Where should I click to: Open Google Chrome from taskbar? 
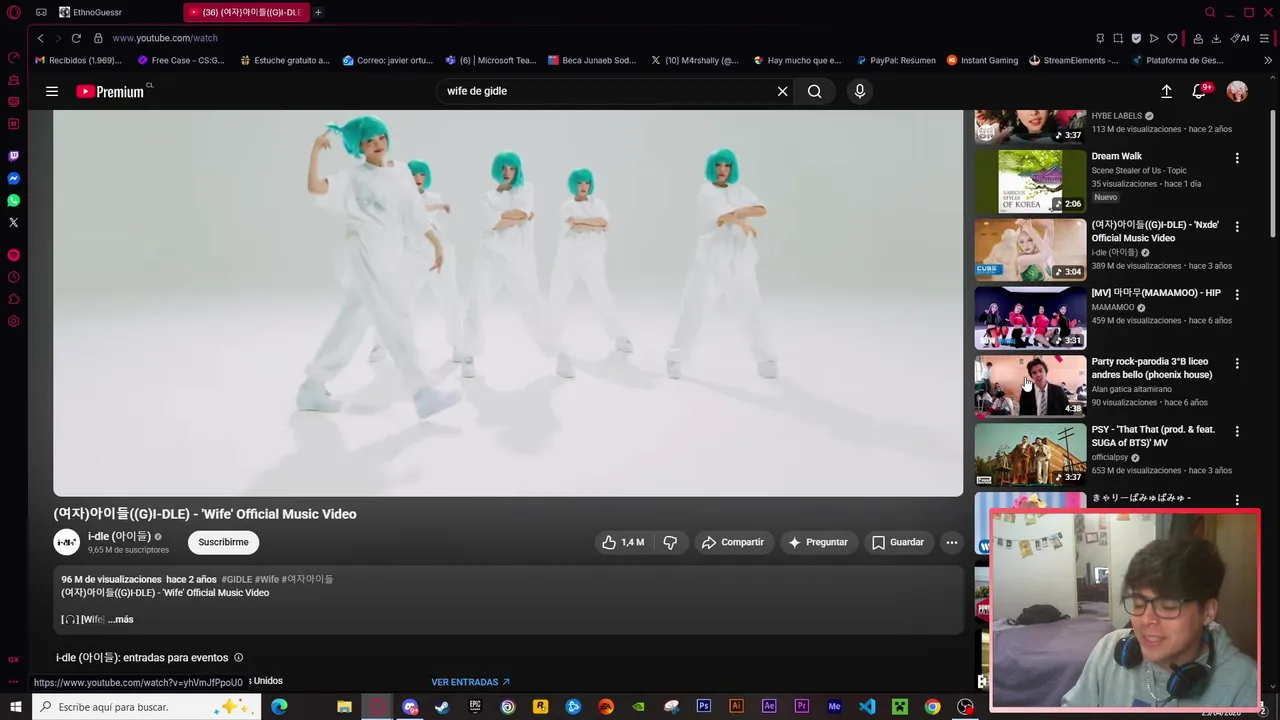(x=932, y=707)
